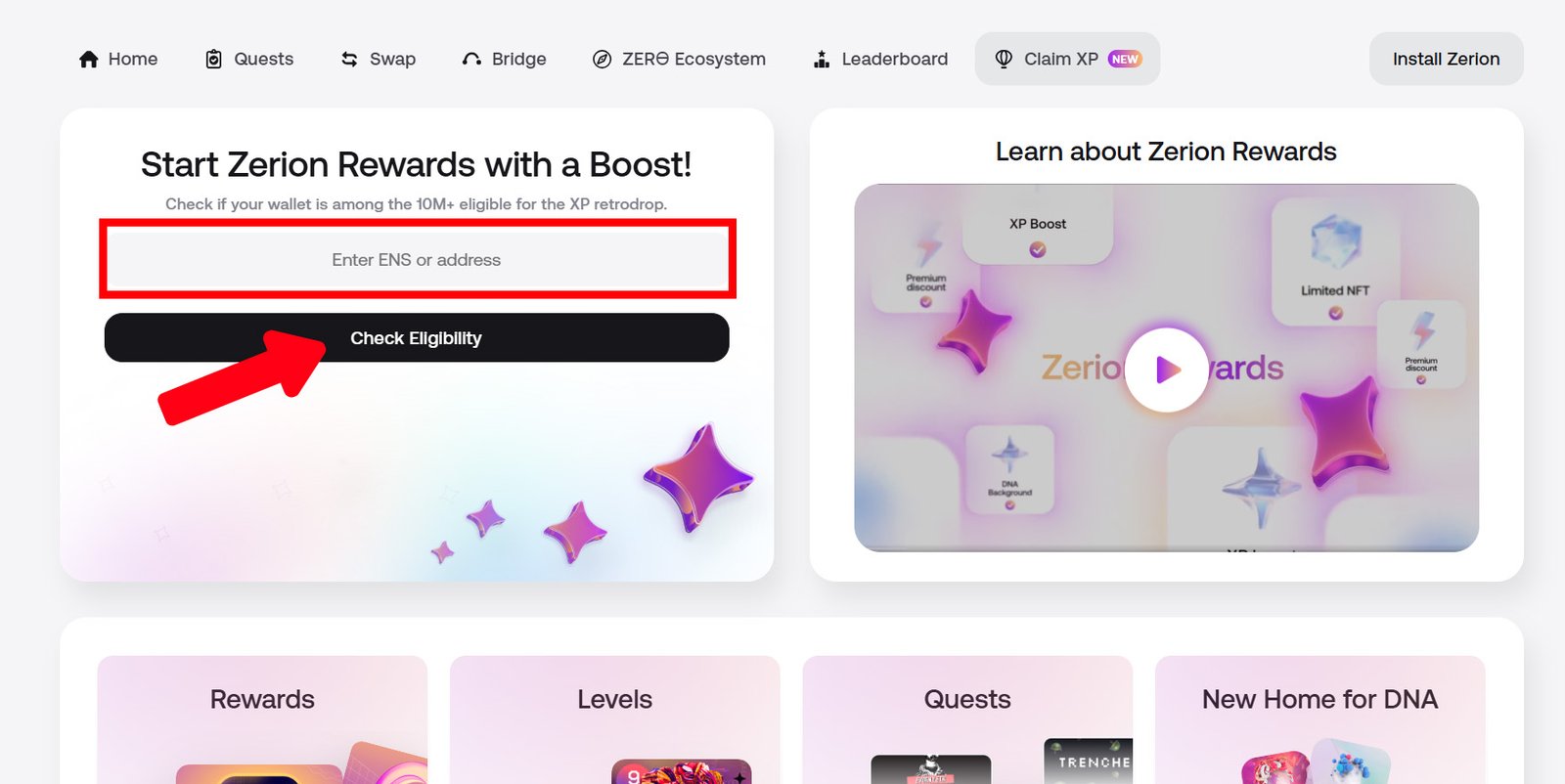The width and height of the screenshot is (1565, 784).
Task: Click the Home house icon
Action: [x=89, y=60]
